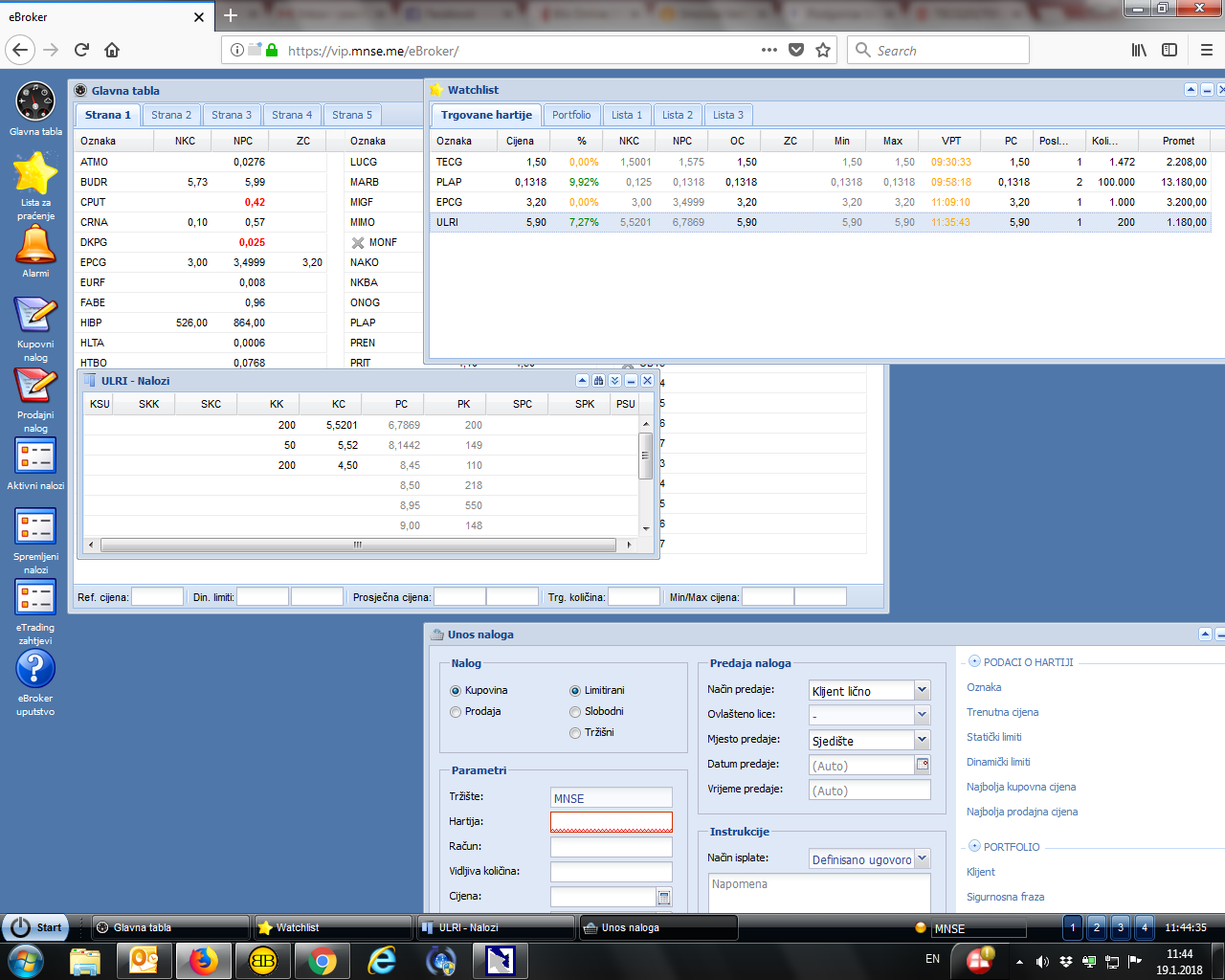Open Mjesto predaje dropdown
1225x980 pixels.
point(922,740)
